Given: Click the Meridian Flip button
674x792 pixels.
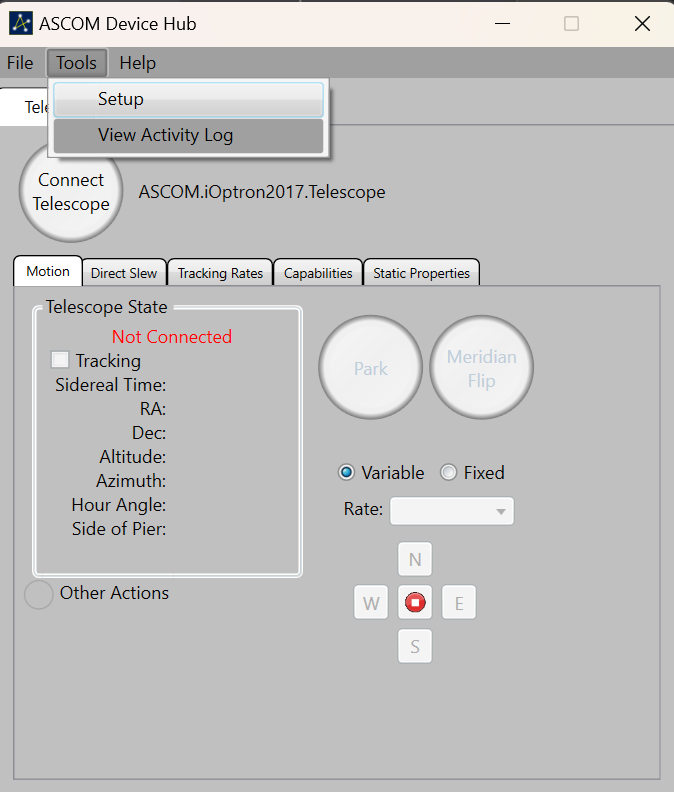Looking at the screenshot, I should click(482, 368).
